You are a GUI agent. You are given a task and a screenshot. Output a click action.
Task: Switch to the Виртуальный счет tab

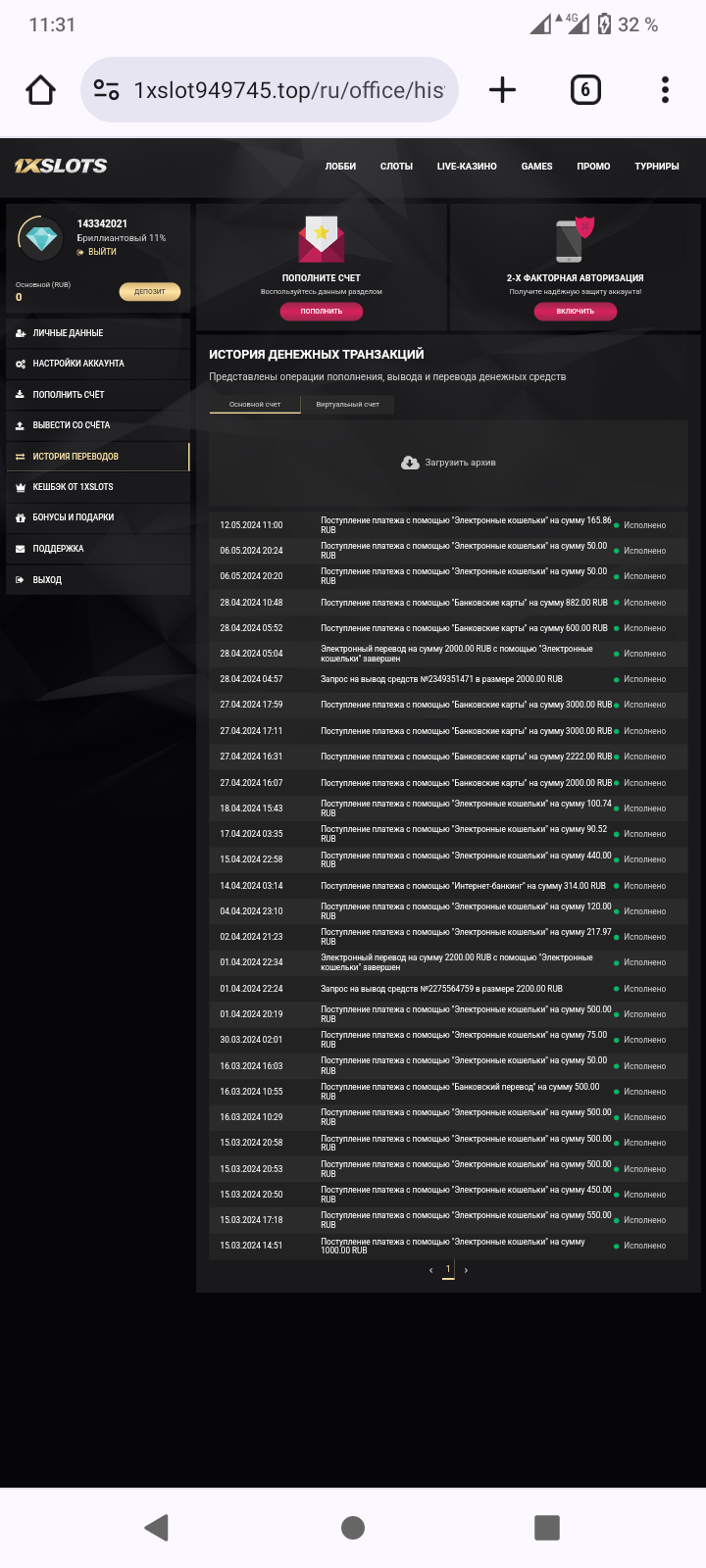pos(347,404)
